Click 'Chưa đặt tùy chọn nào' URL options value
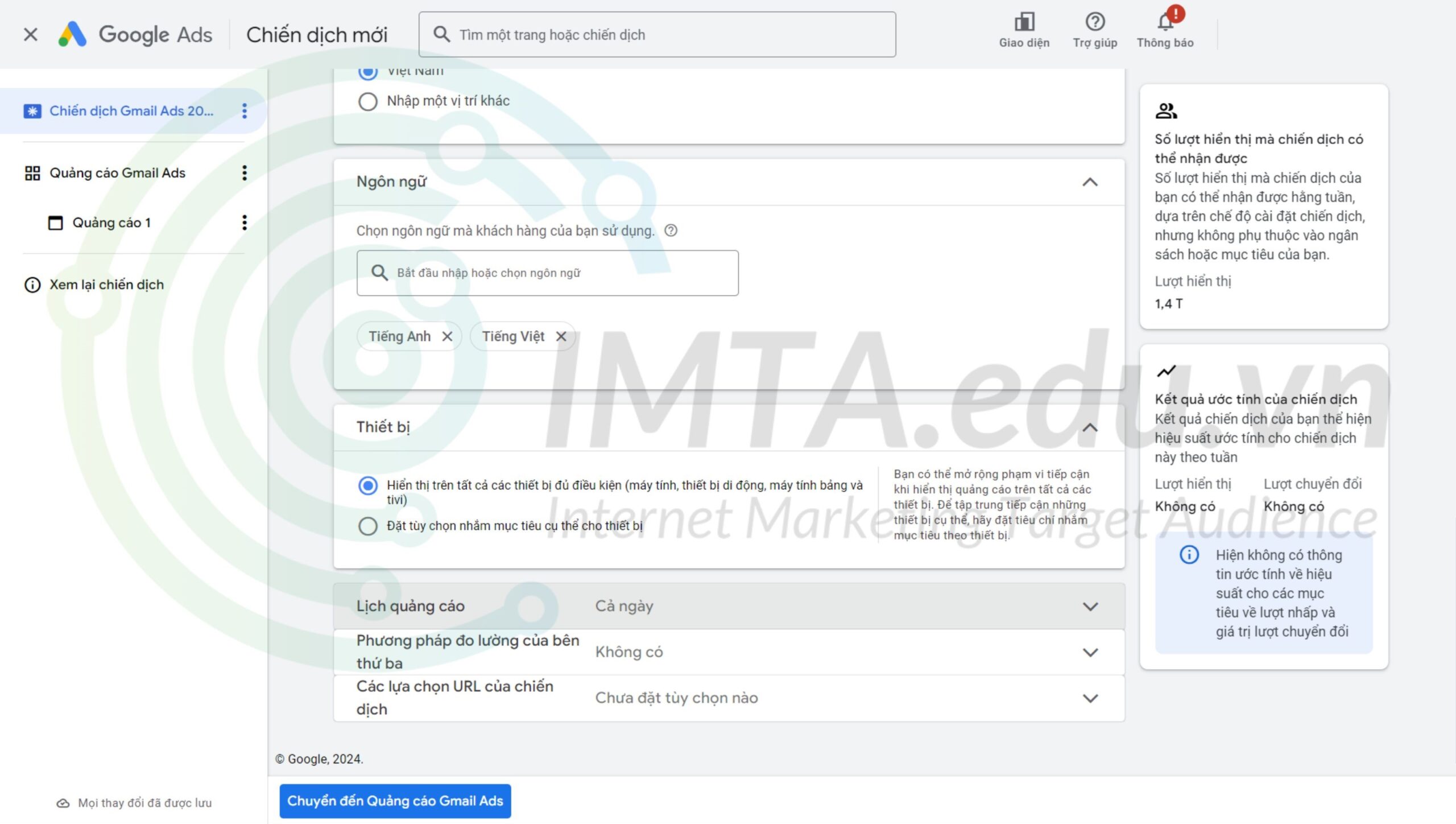The width and height of the screenshot is (1456, 824). pyautogui.click(x=677, y=698)
